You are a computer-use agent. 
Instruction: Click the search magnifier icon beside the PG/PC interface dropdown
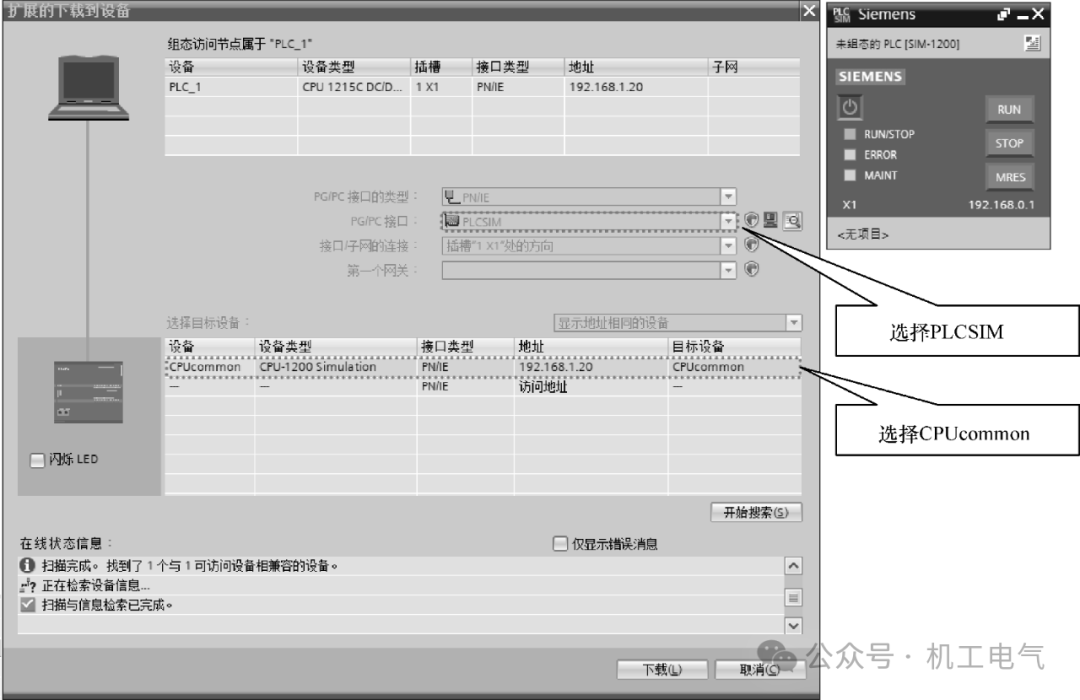coord(793,220)
